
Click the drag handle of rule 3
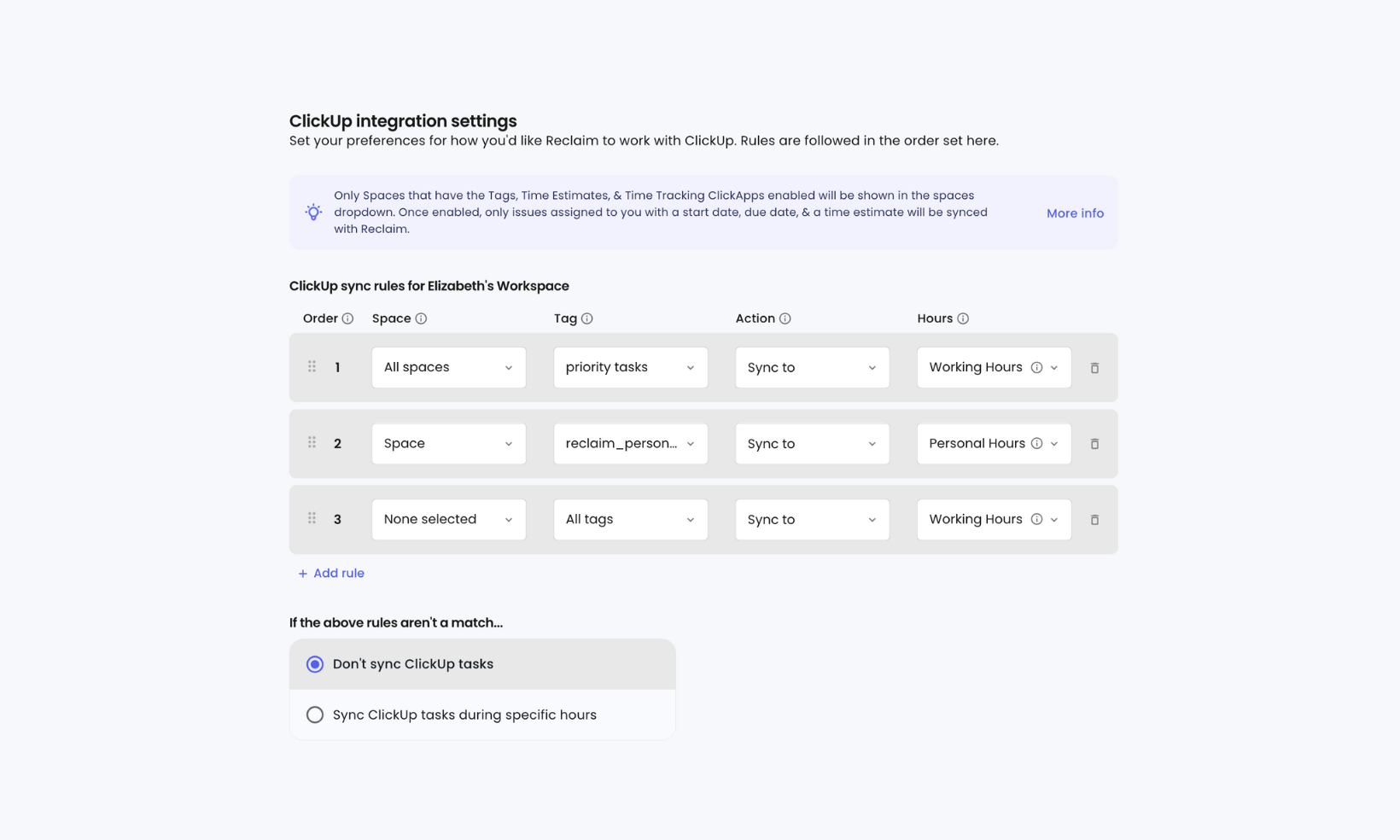312,518
